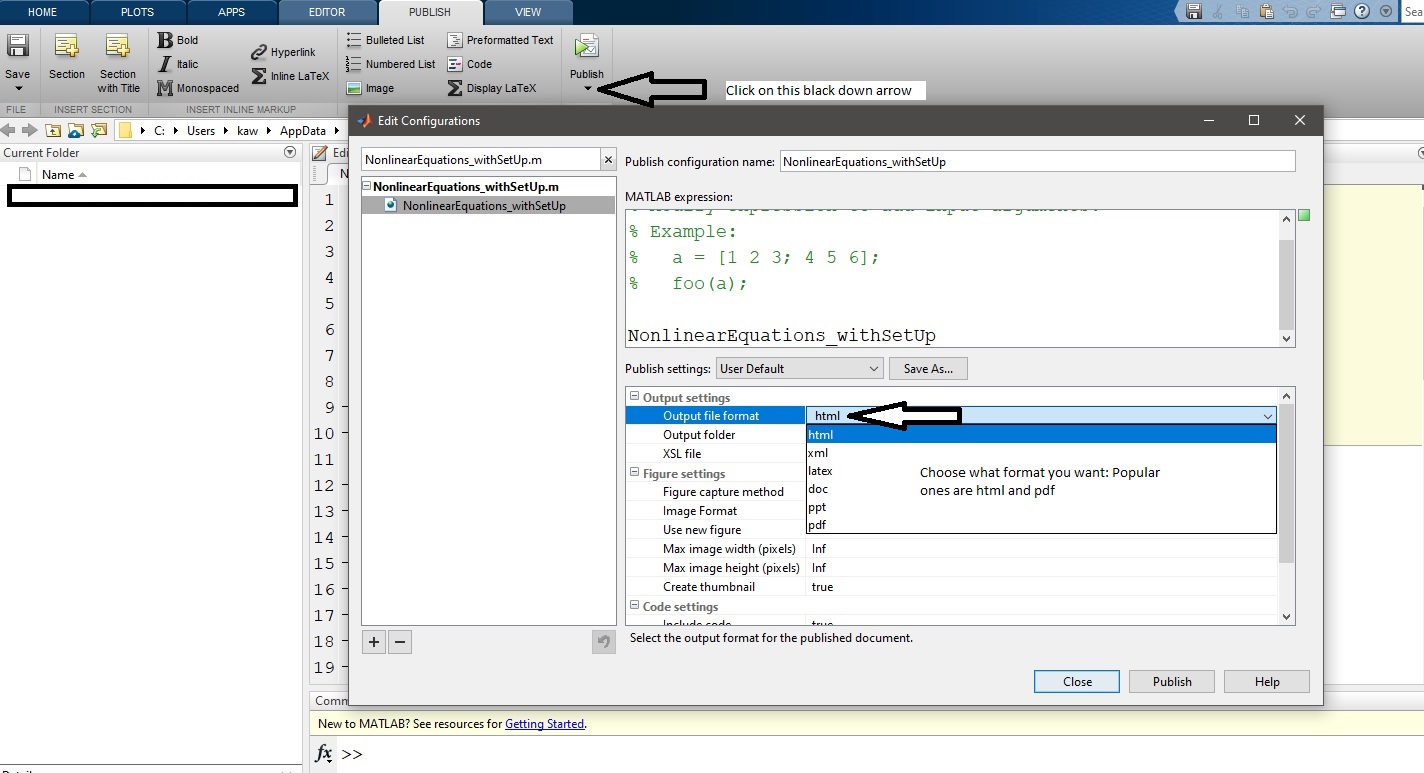
Task: Open the Publish settings User Default dropdown
Action: [x=799, y=369]
